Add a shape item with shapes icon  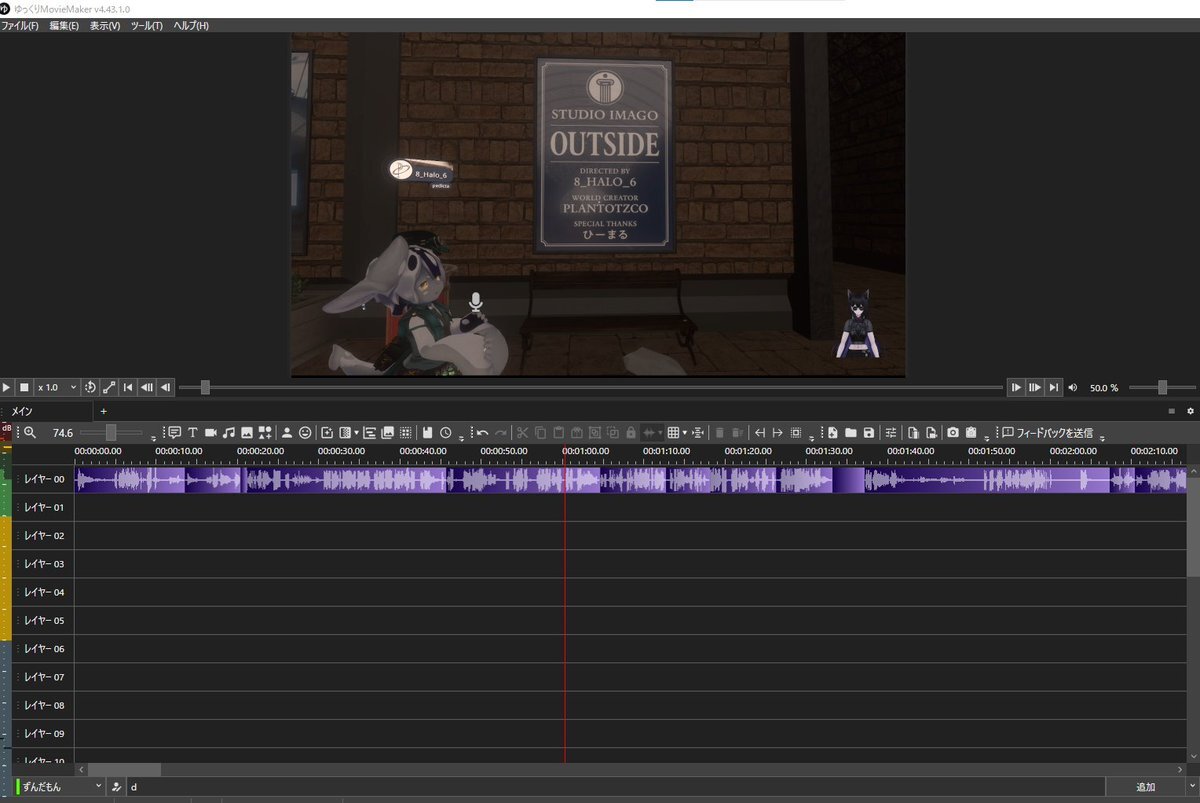[265, 432]
